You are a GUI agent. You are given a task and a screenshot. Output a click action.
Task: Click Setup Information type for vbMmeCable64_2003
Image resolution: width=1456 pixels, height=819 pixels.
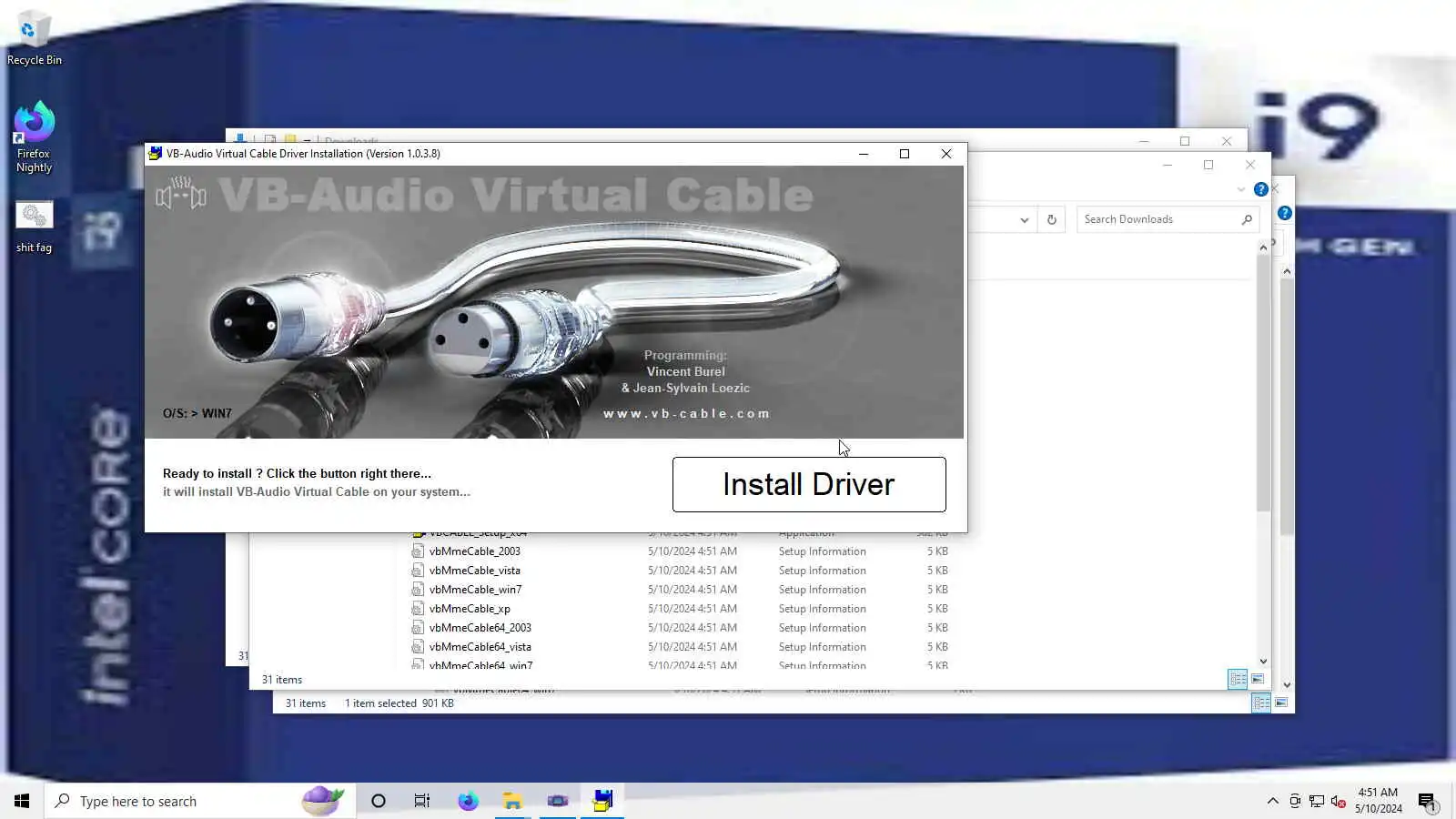(x=823, y=628)
